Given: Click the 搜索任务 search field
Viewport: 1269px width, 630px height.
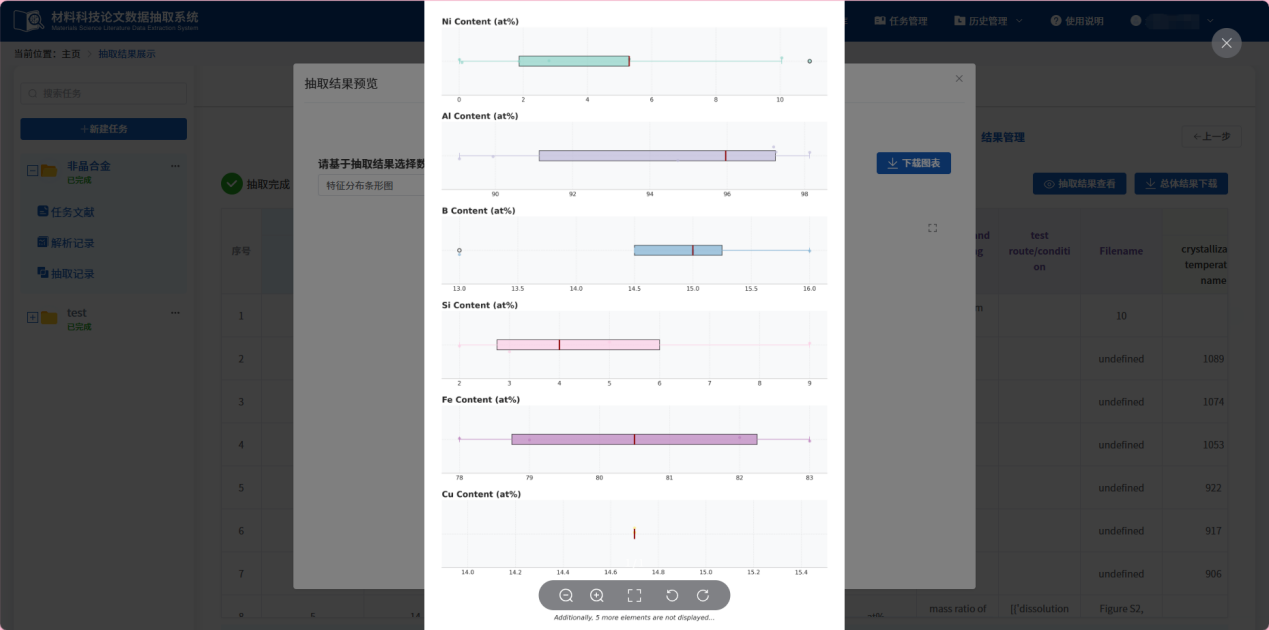Looking at the screenshot, I should click(x=103, y=92).
